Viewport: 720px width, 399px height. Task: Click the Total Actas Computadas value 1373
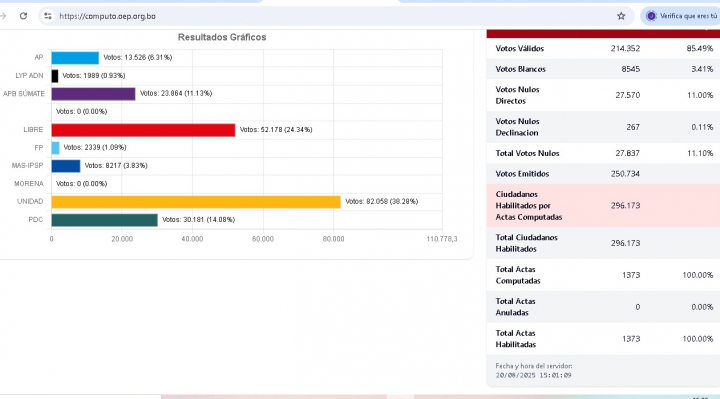click(631, 275)
